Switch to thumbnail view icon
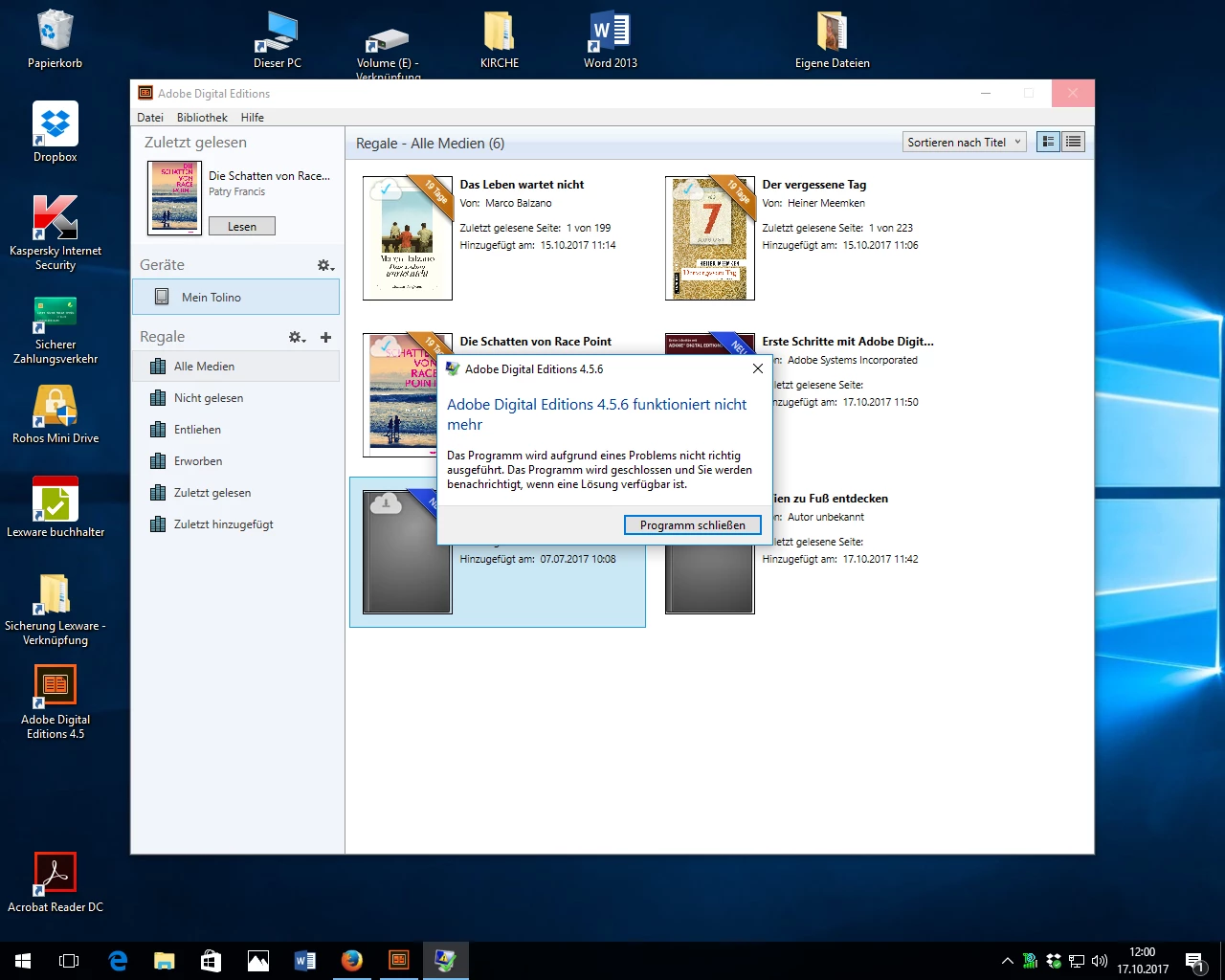1225x980 pixels. point(1049,142)
